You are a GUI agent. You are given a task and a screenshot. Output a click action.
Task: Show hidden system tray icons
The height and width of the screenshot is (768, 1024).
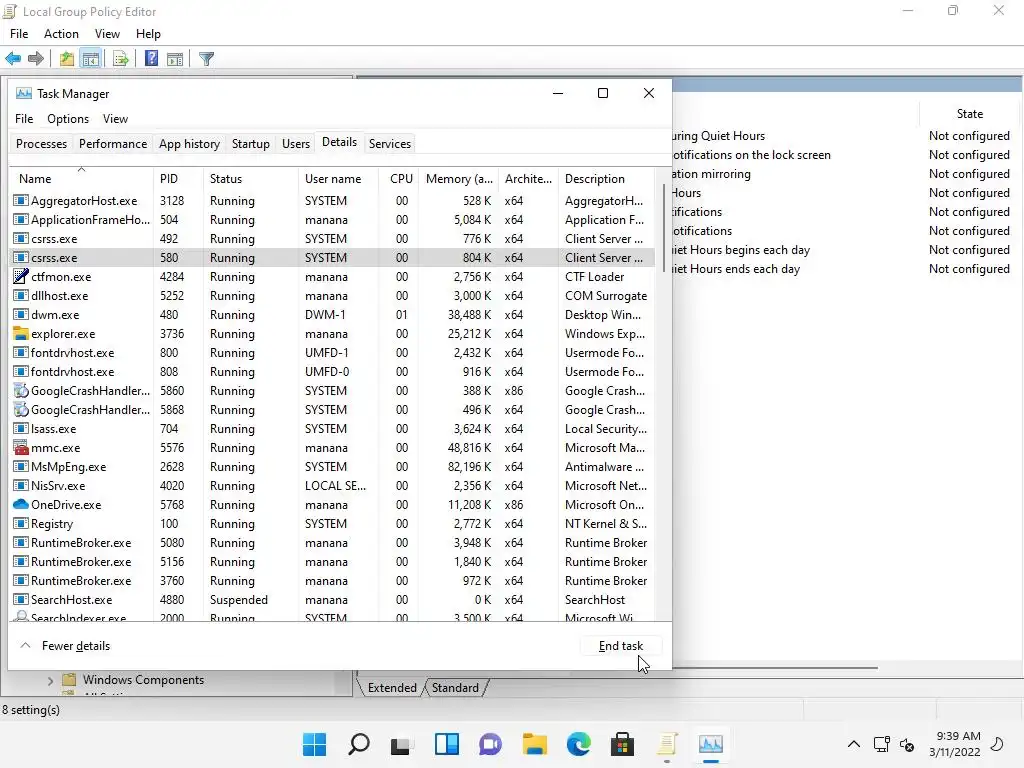point(854,744)
